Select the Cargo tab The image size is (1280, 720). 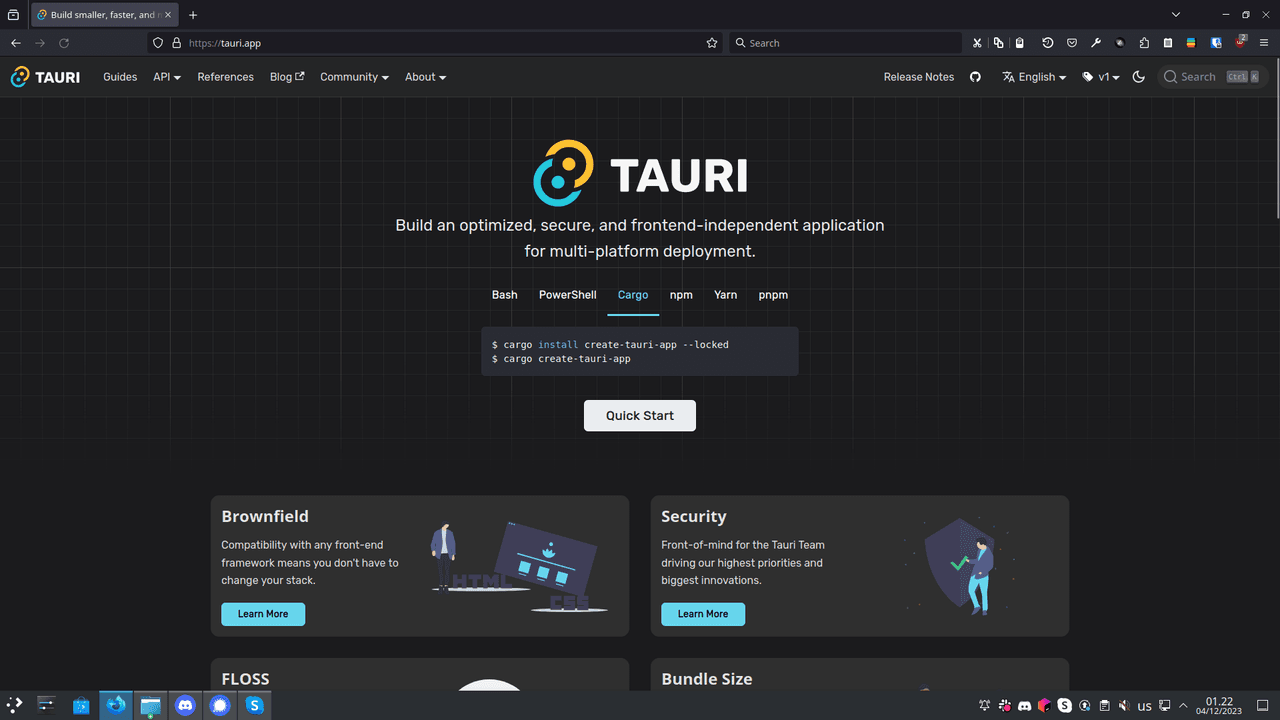(x=633, y=295)
